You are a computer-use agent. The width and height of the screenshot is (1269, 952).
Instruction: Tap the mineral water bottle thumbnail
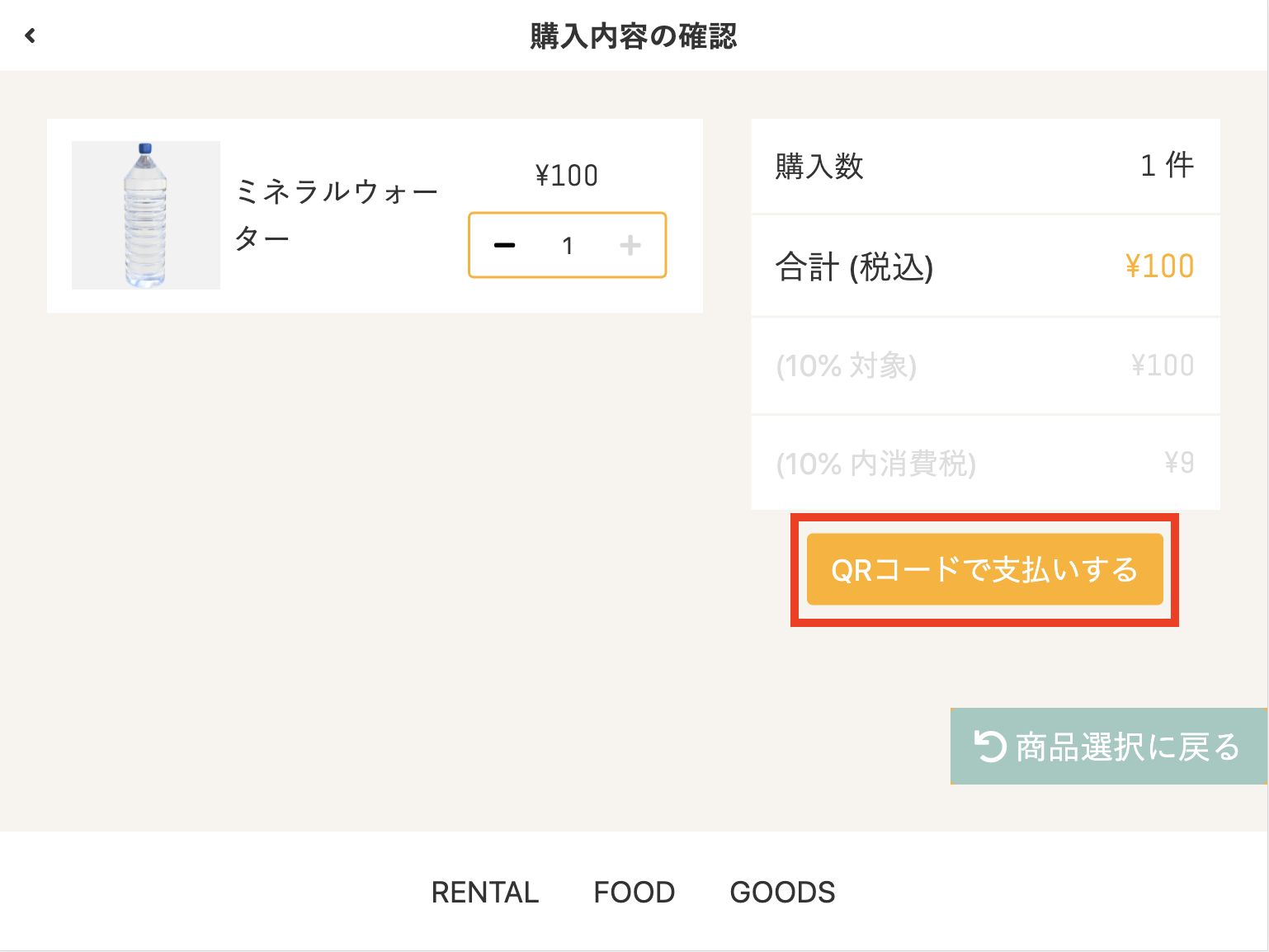(146, 215)
